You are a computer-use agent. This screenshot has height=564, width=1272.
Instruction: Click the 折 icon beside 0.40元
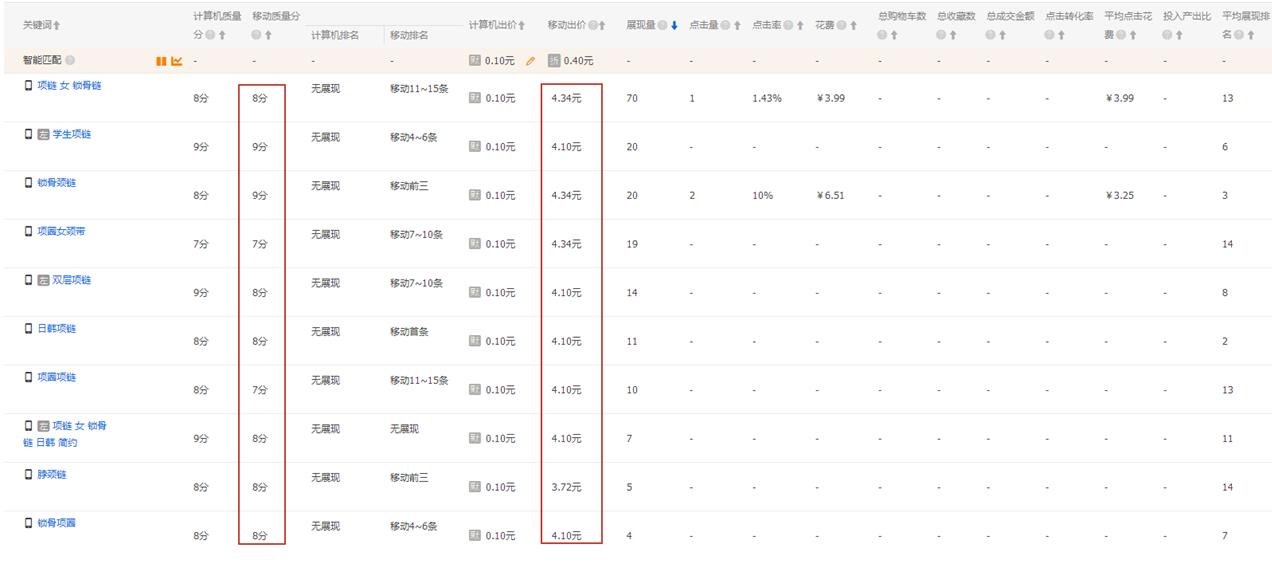point(554,61)
